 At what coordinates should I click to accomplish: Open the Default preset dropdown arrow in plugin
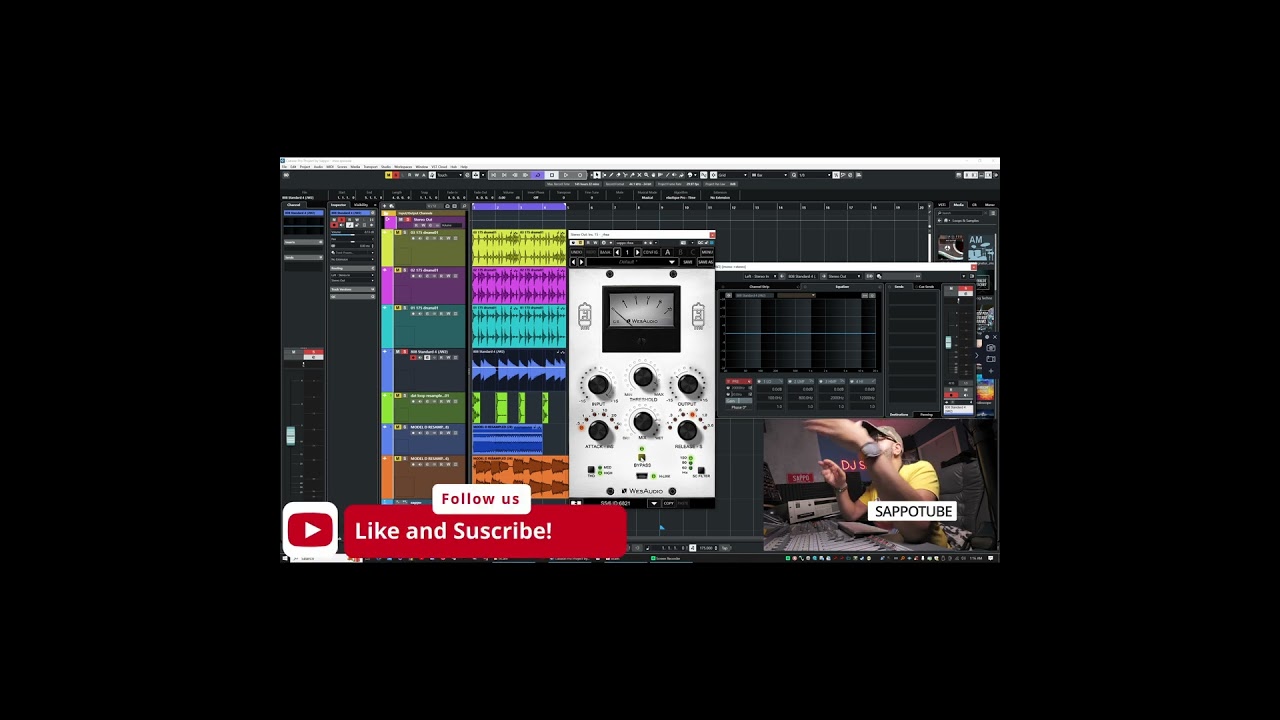pos(672,262)
